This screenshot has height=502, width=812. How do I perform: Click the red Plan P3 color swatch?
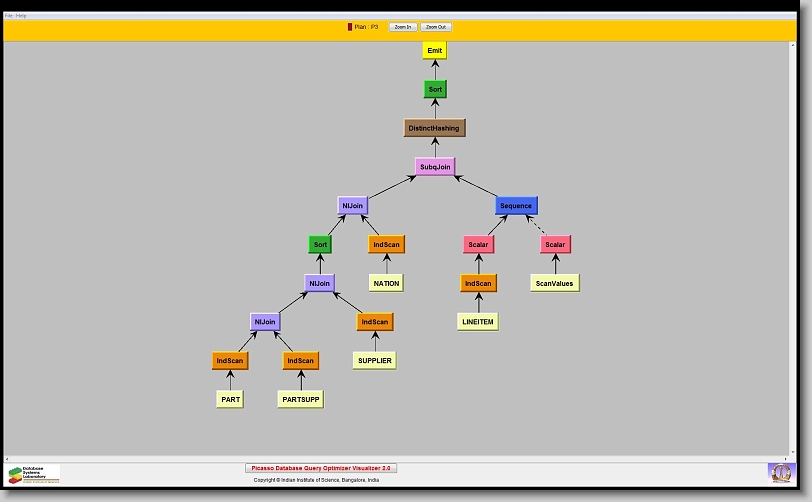click(x=349, y=27)
